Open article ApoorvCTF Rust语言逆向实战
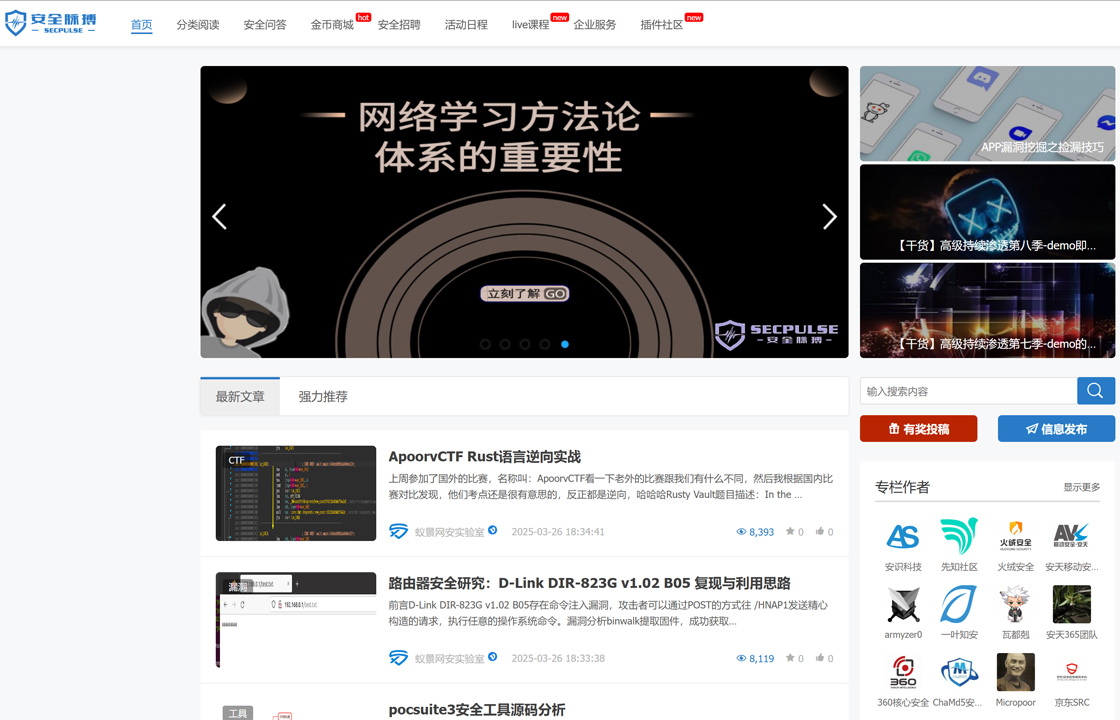The height and width of the screenshot is (720, 1120). pyautogui.click(x=485, y=456)
